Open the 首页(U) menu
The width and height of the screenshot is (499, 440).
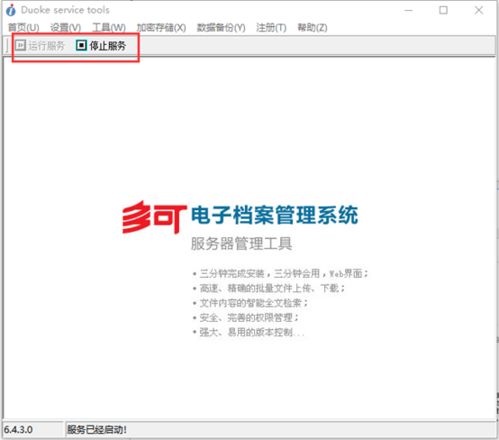(23, 28)
